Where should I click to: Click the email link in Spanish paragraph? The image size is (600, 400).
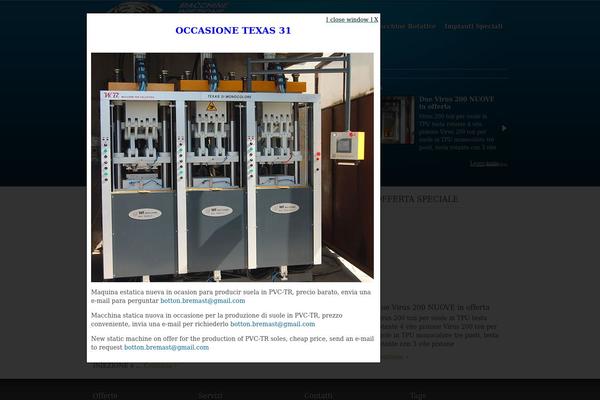tap(203, 301)
